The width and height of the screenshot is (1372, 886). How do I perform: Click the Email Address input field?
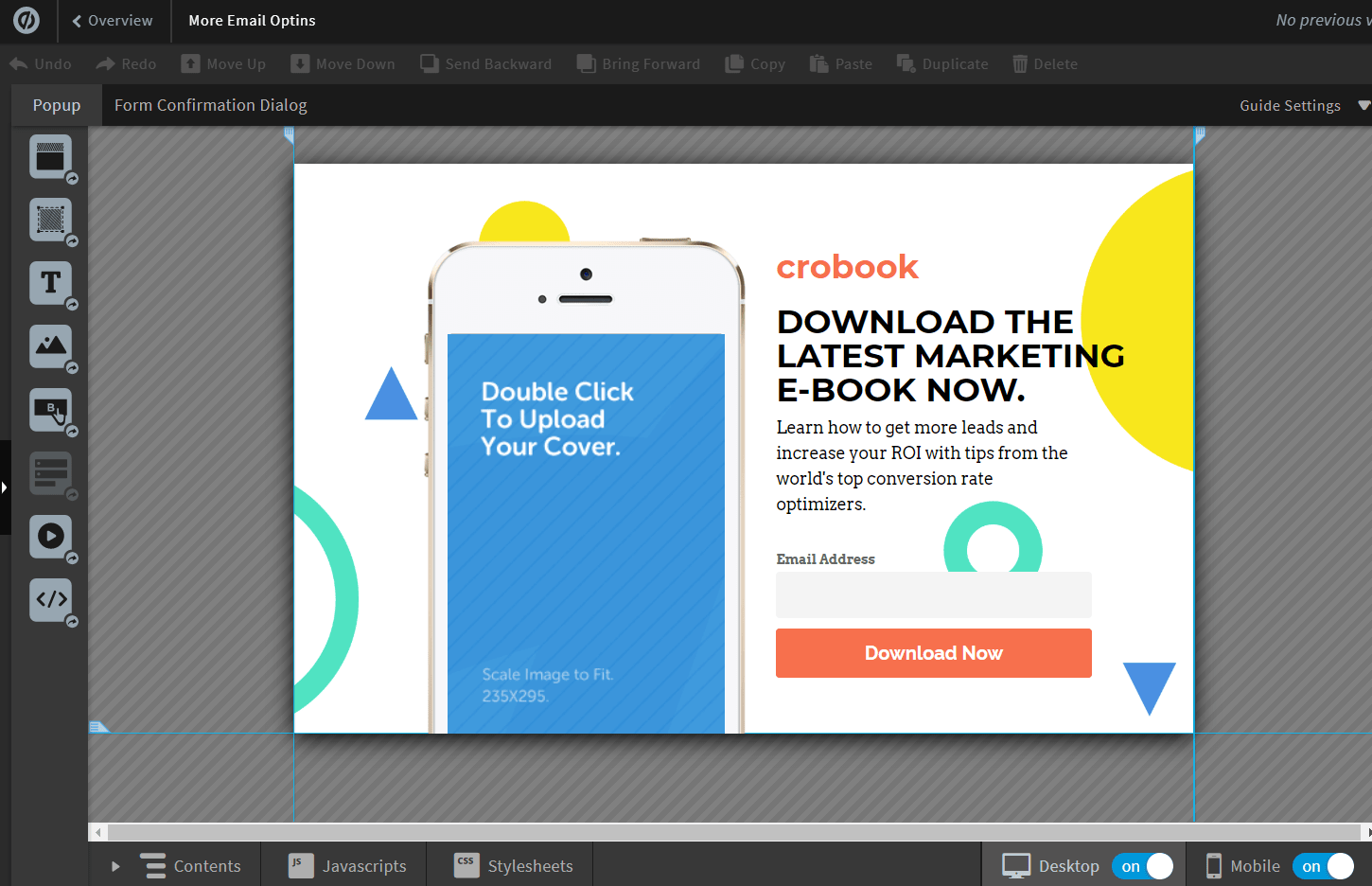934,594
